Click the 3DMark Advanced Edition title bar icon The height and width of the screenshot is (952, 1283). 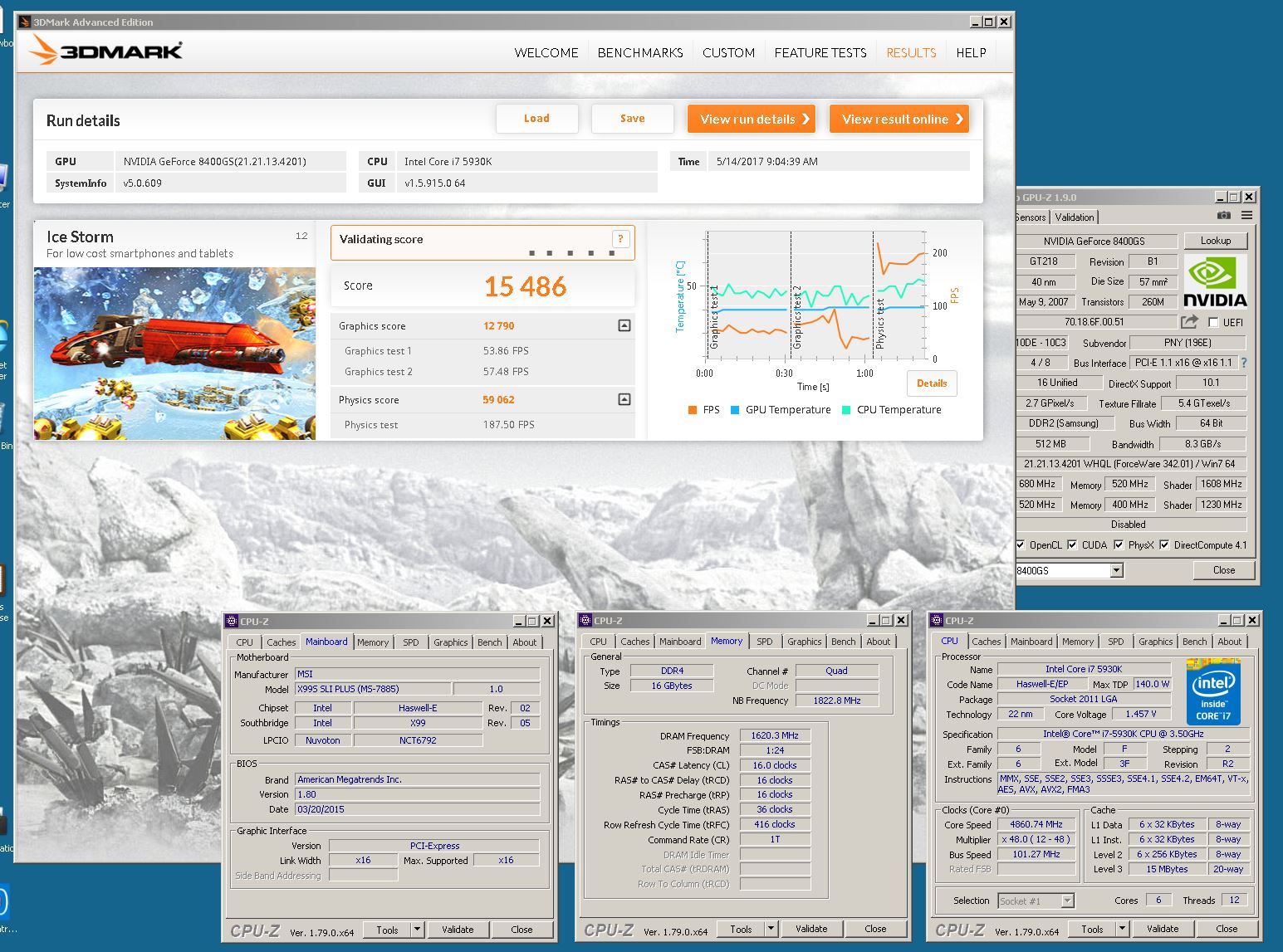tap(24, 22)
